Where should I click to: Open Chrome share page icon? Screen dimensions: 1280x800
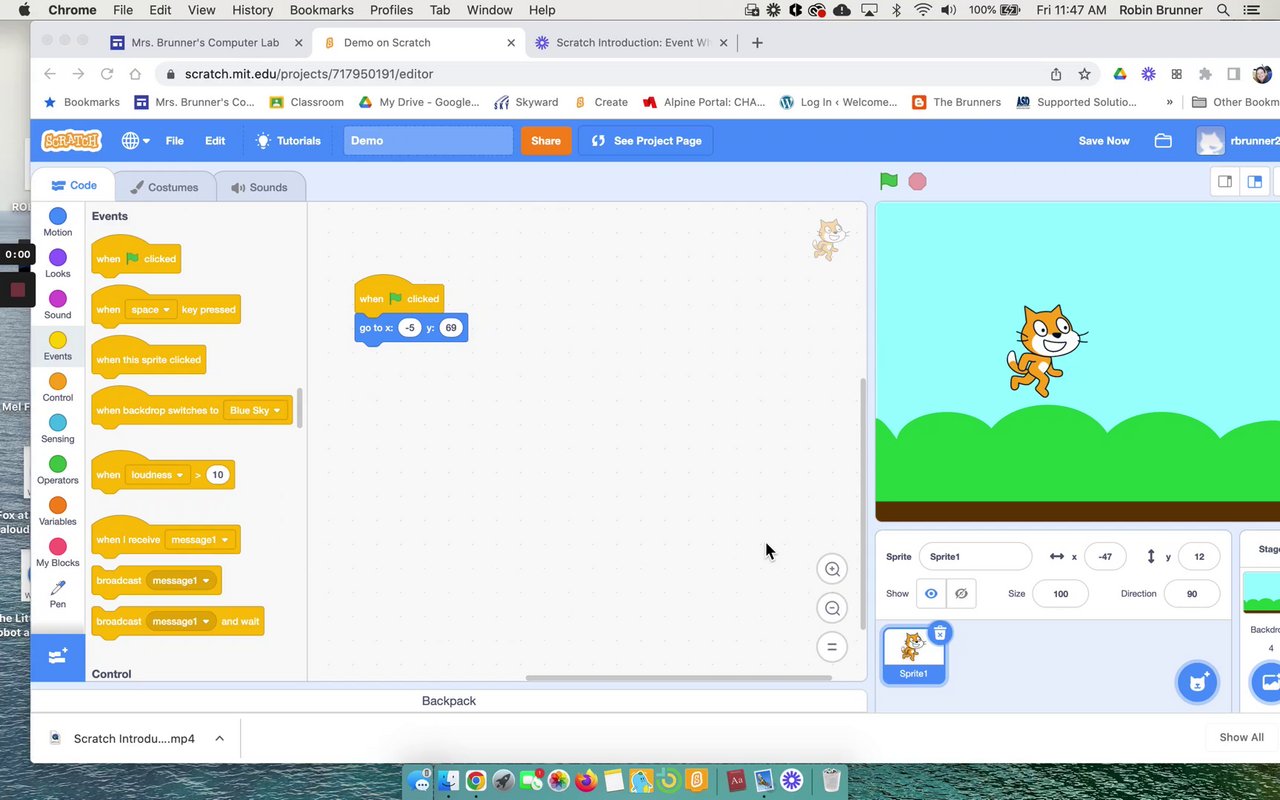[x=1056, y=74]
